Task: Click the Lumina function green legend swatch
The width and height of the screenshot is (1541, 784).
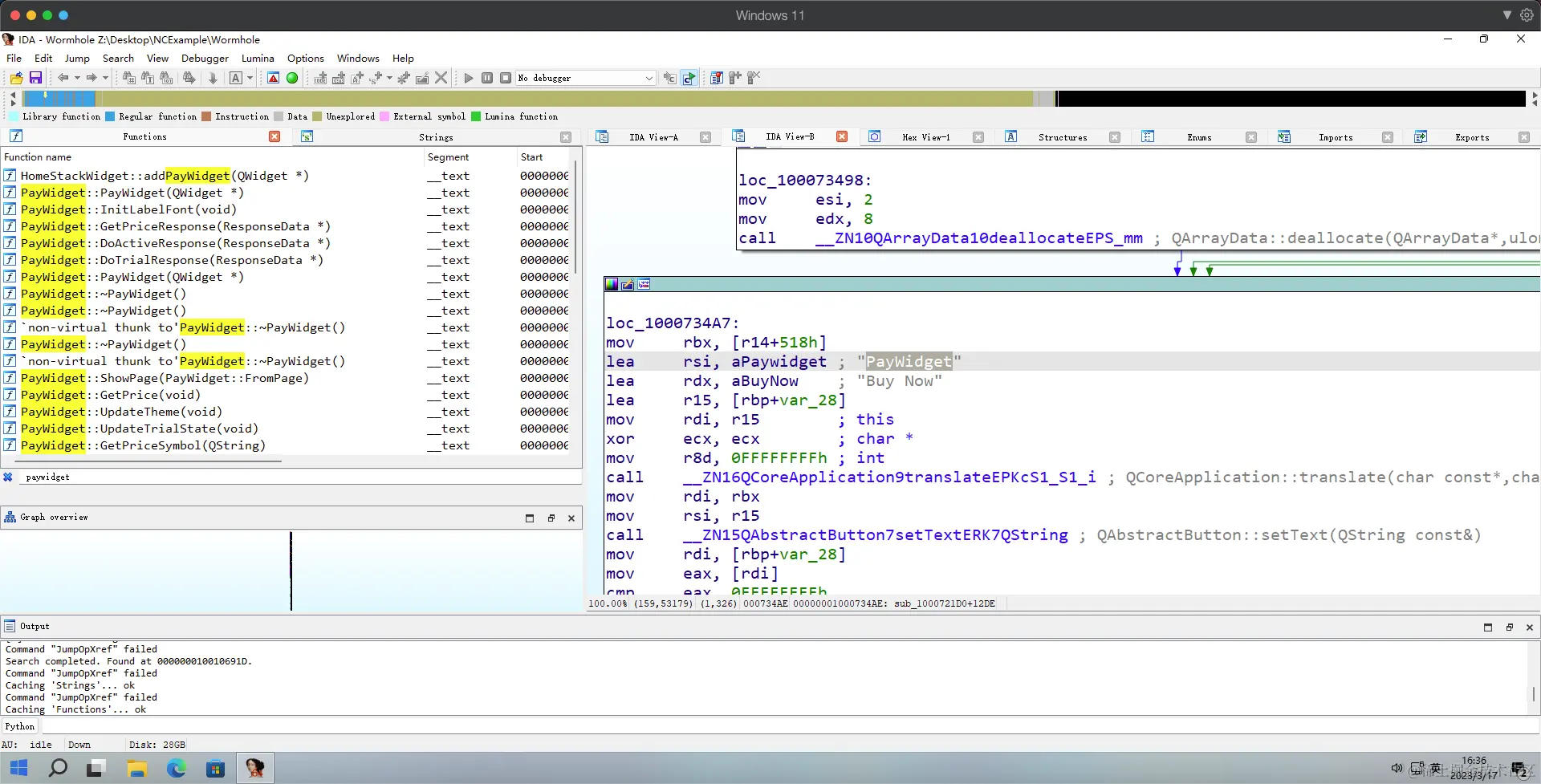Action: click(x=476, y=116)
